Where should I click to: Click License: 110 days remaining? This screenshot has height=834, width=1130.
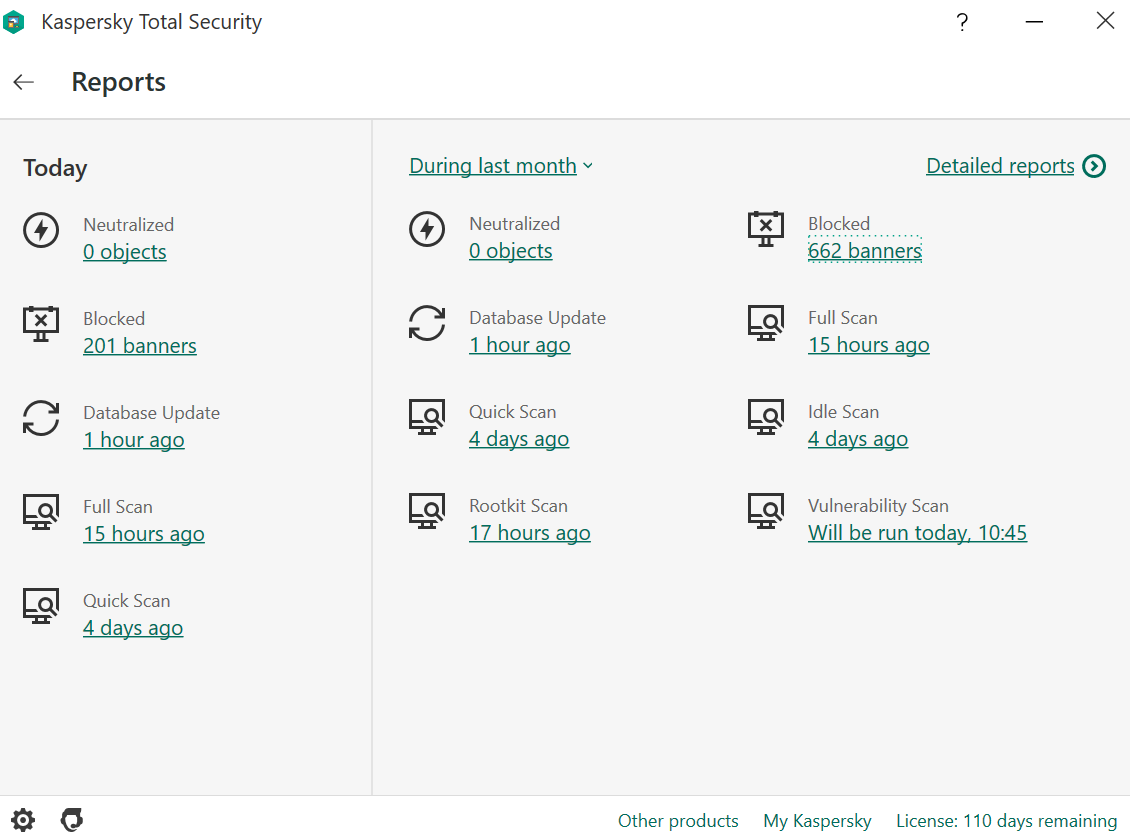click(1006, 821)
